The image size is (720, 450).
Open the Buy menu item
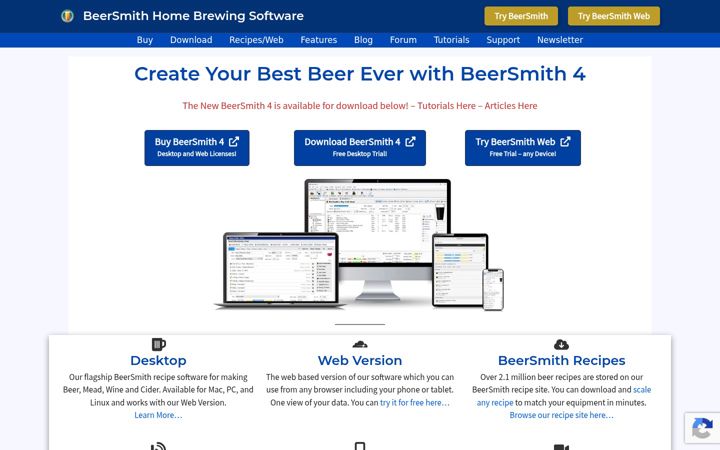[145, 40]
